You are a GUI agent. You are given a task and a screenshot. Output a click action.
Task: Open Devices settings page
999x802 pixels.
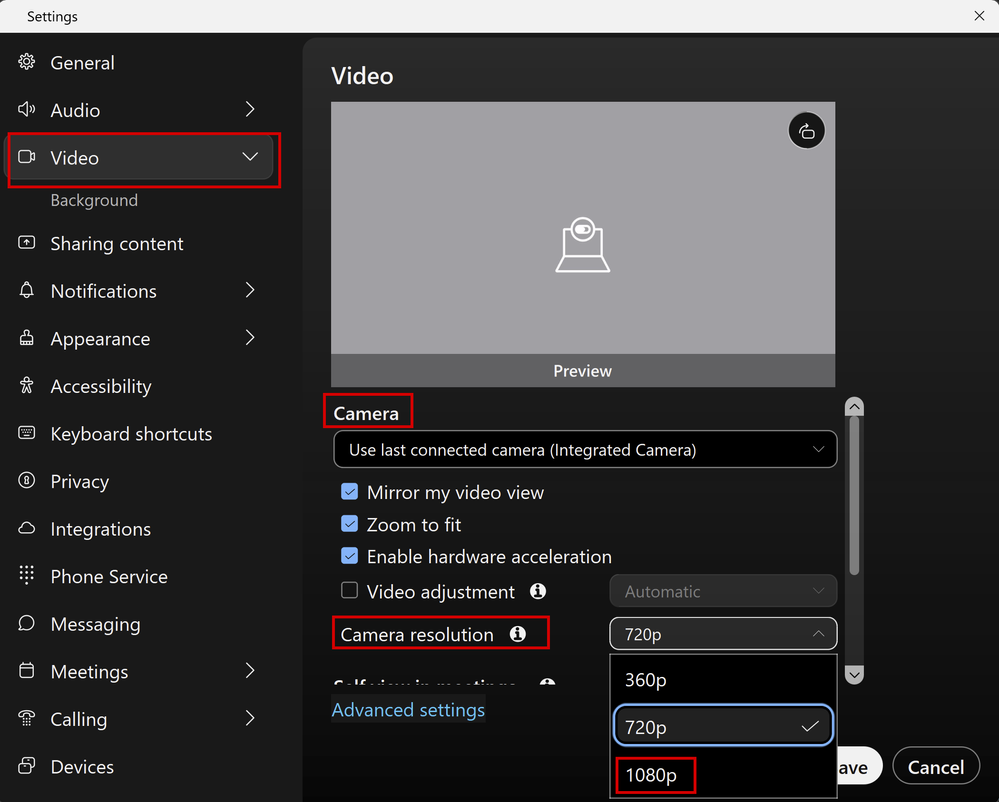click(82, 766)
